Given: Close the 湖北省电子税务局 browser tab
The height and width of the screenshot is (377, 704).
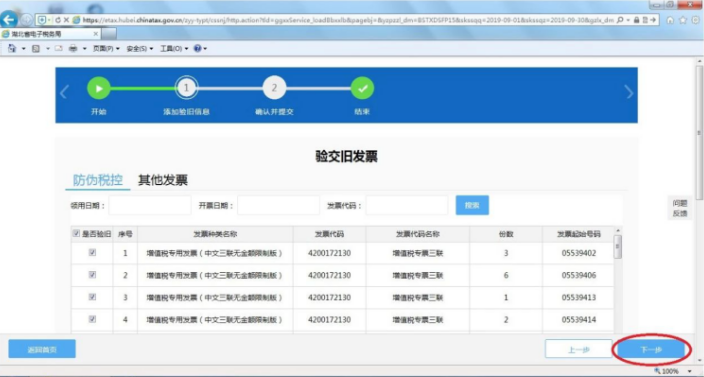Looking at the screenshot, I should coord(96,34).
